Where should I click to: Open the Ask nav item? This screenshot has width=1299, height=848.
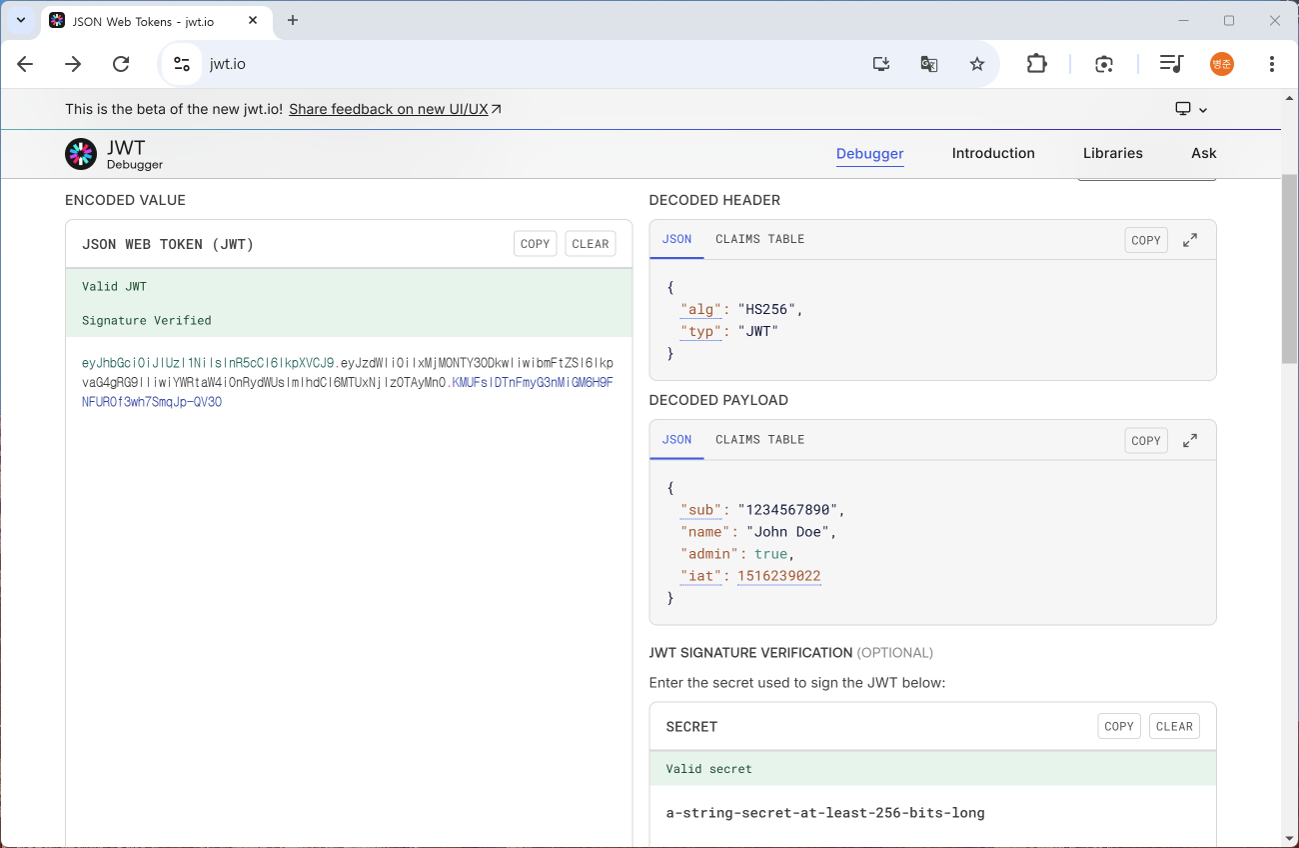click(x=1204, y=153)
